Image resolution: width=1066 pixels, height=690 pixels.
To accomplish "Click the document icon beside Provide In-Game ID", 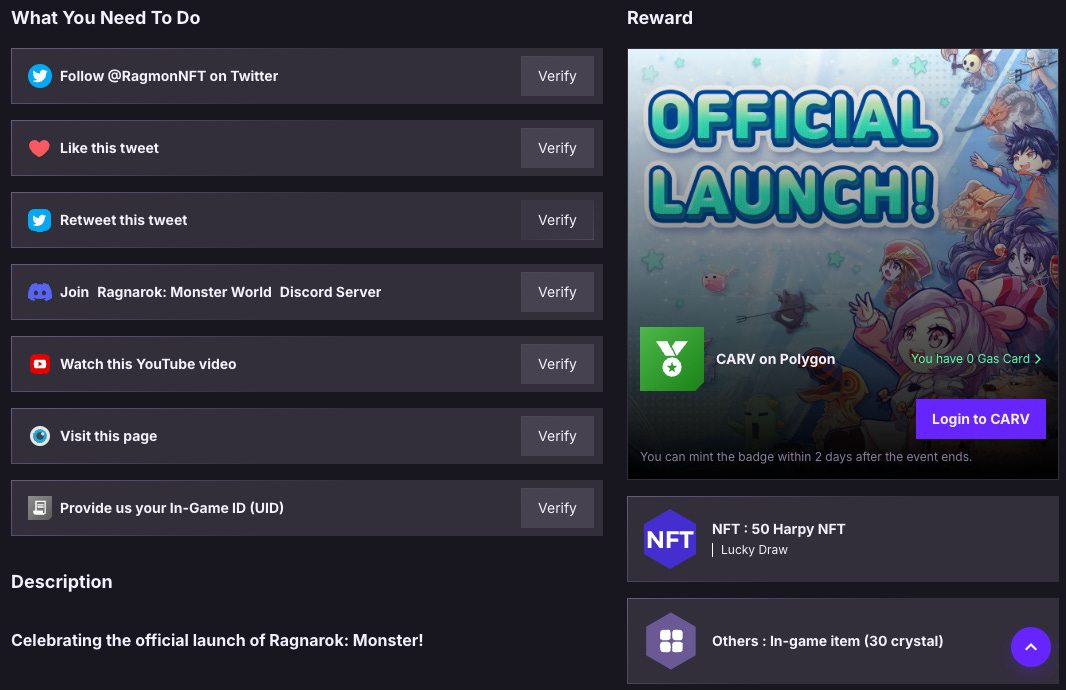I will tap(39, 508).
